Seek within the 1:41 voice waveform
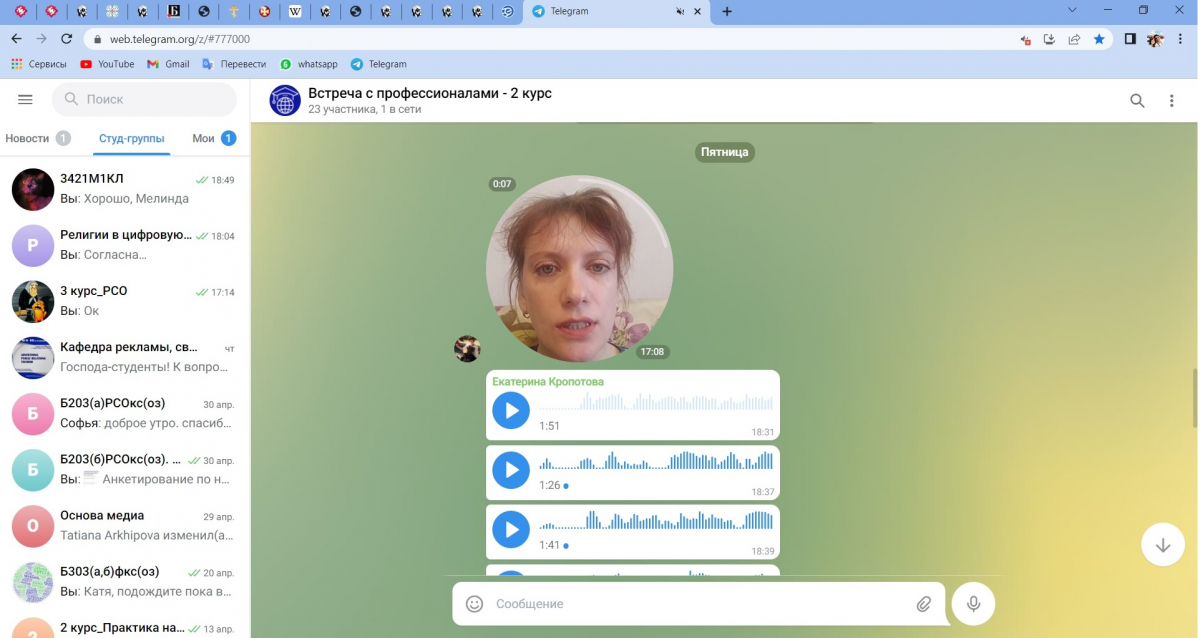Screen dimensions: 1200x638 (x=656, y=522)
